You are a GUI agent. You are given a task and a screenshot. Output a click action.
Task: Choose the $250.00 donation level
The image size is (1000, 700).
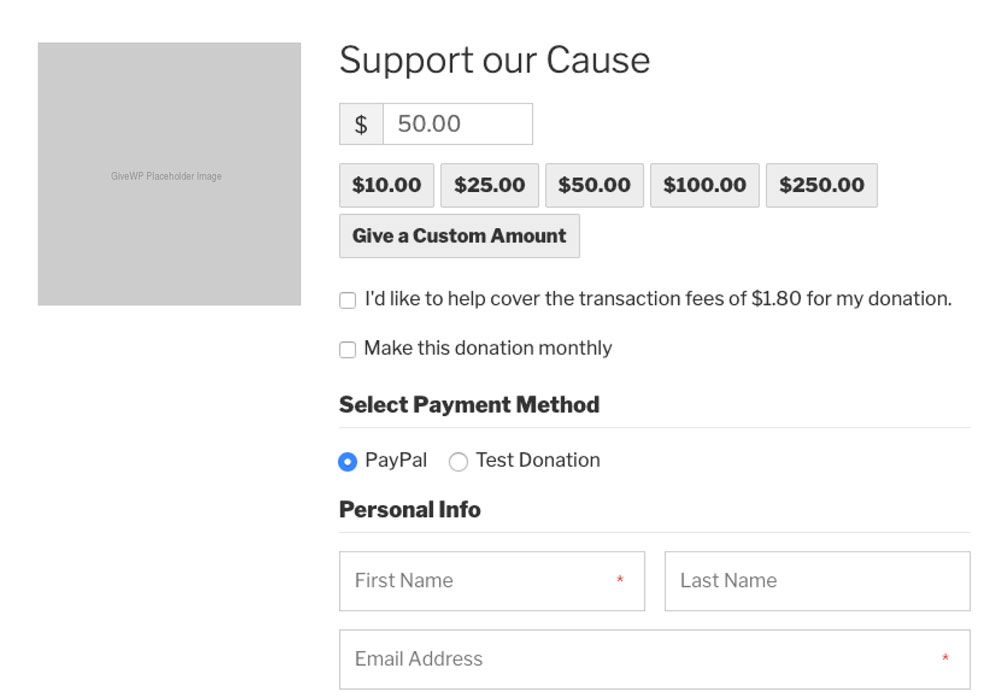pyautogui.click(x=822, y=185)
